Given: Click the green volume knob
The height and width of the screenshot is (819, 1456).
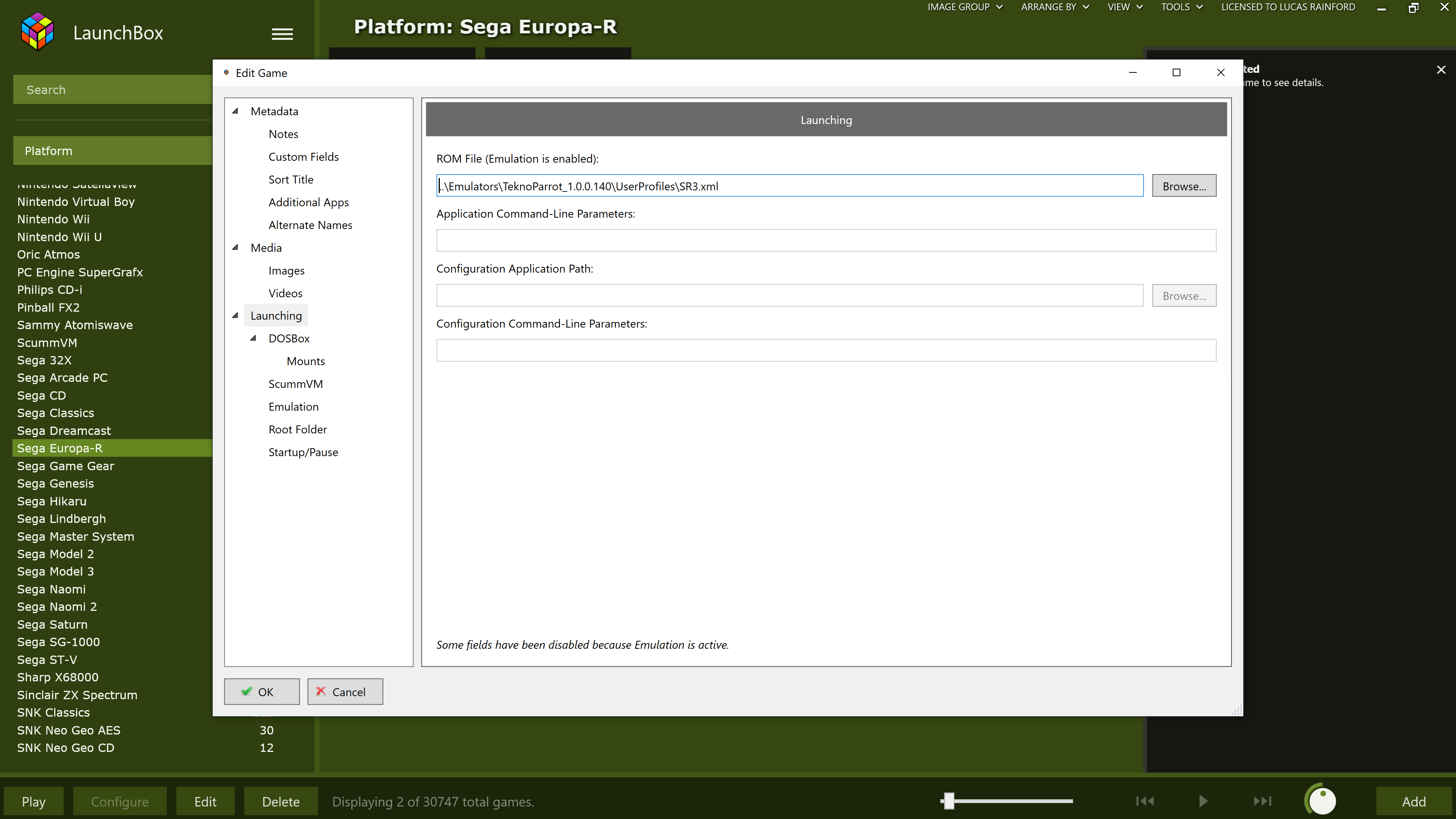Looking at the screenshot, I should [1321, 800].
